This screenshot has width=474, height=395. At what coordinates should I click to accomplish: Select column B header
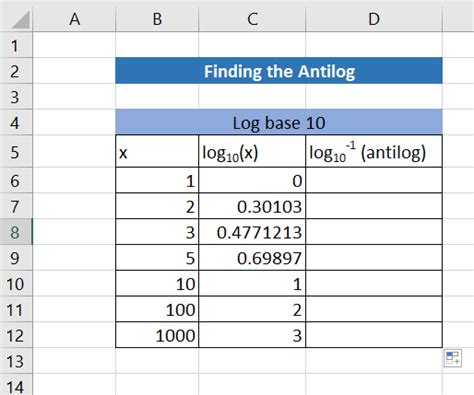(x=157, y=19)
